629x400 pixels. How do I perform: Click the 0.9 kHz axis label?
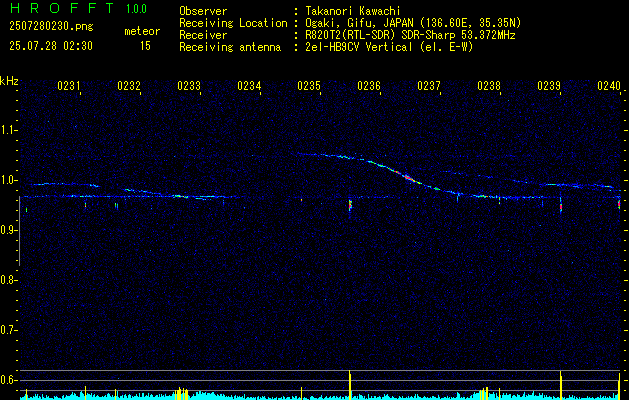[8, 230]
